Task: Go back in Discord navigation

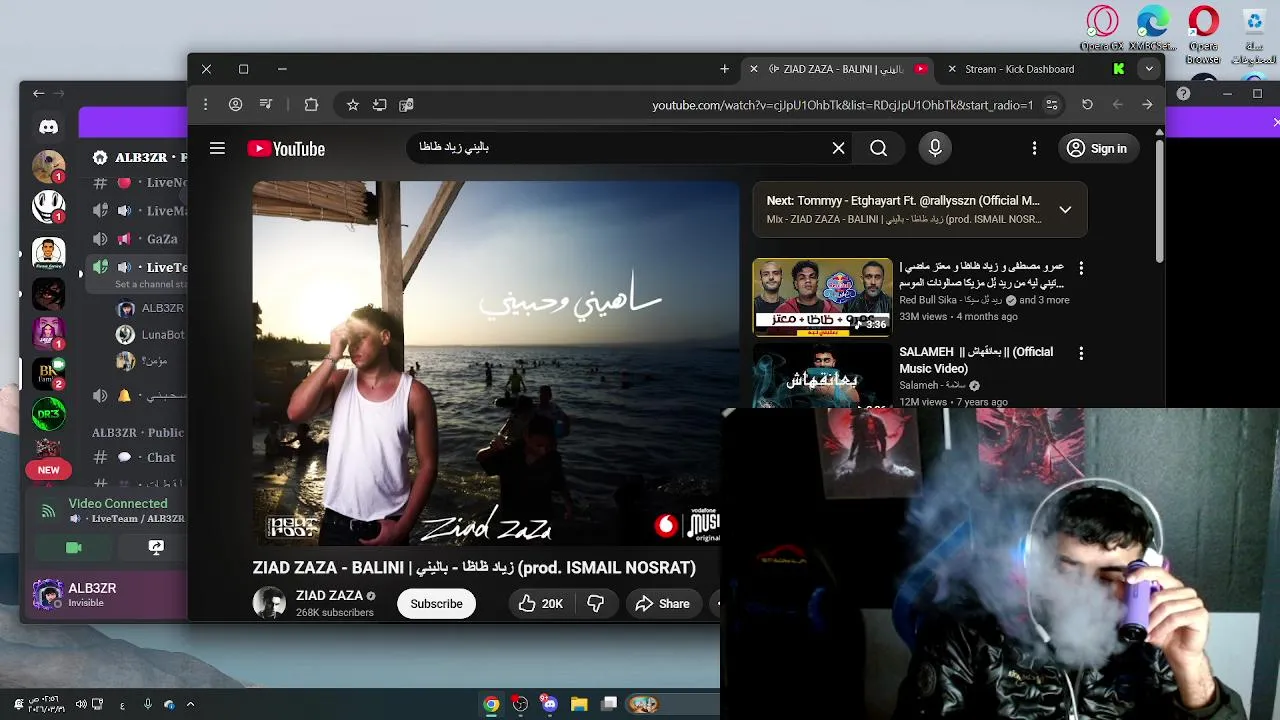Action: coord(38,93)
